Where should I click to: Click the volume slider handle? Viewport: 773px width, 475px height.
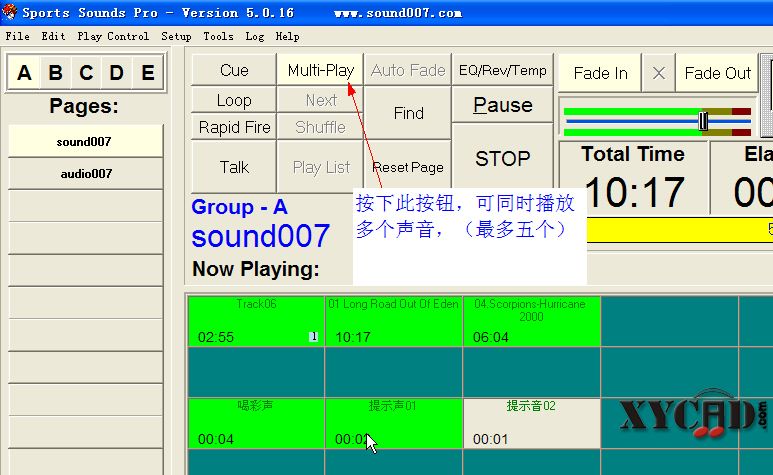click(703, 121)
